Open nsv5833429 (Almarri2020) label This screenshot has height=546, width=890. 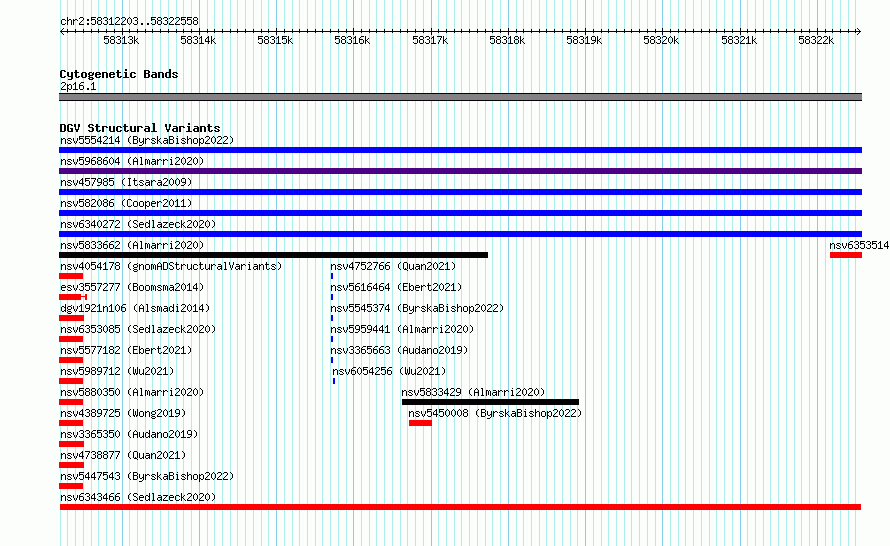(473, 392)
